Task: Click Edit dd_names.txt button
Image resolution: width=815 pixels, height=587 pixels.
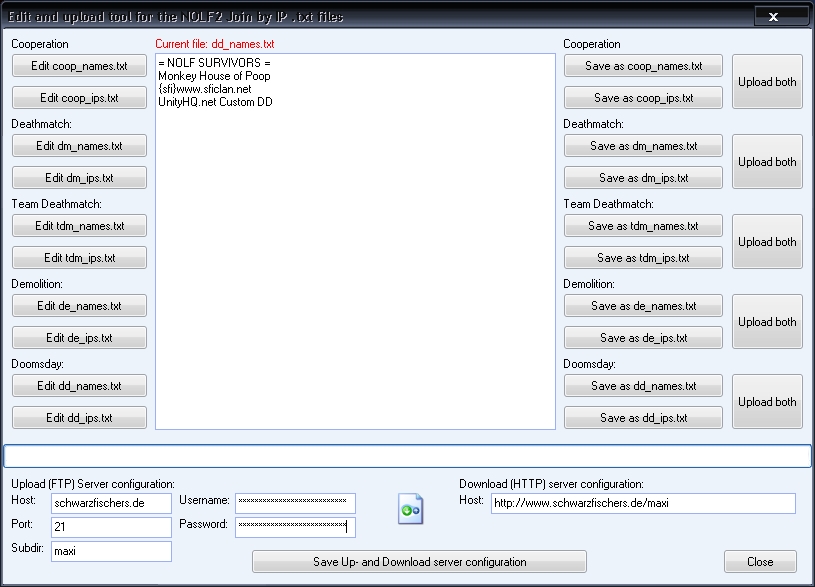Action: click(79, 386)
